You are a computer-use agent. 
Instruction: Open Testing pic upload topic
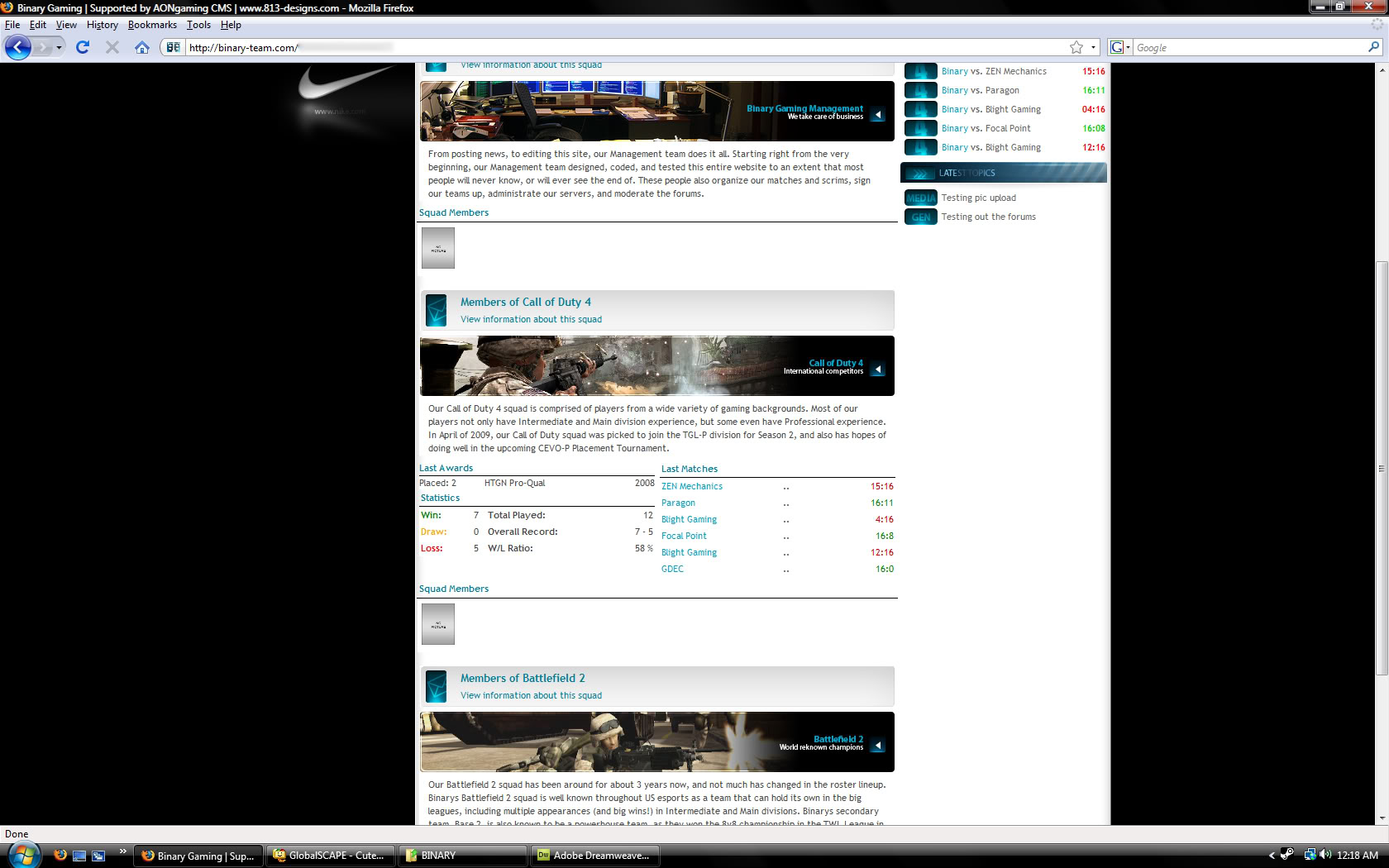(x=978, y=198)
